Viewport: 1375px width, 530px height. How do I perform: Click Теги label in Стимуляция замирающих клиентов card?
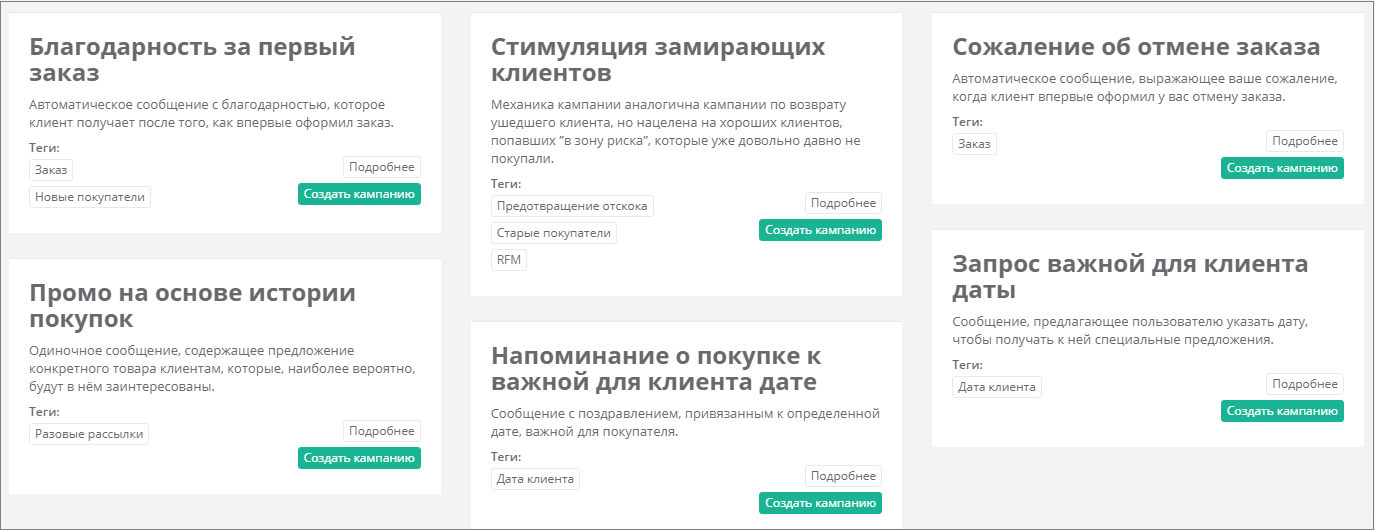pos(506,184)
